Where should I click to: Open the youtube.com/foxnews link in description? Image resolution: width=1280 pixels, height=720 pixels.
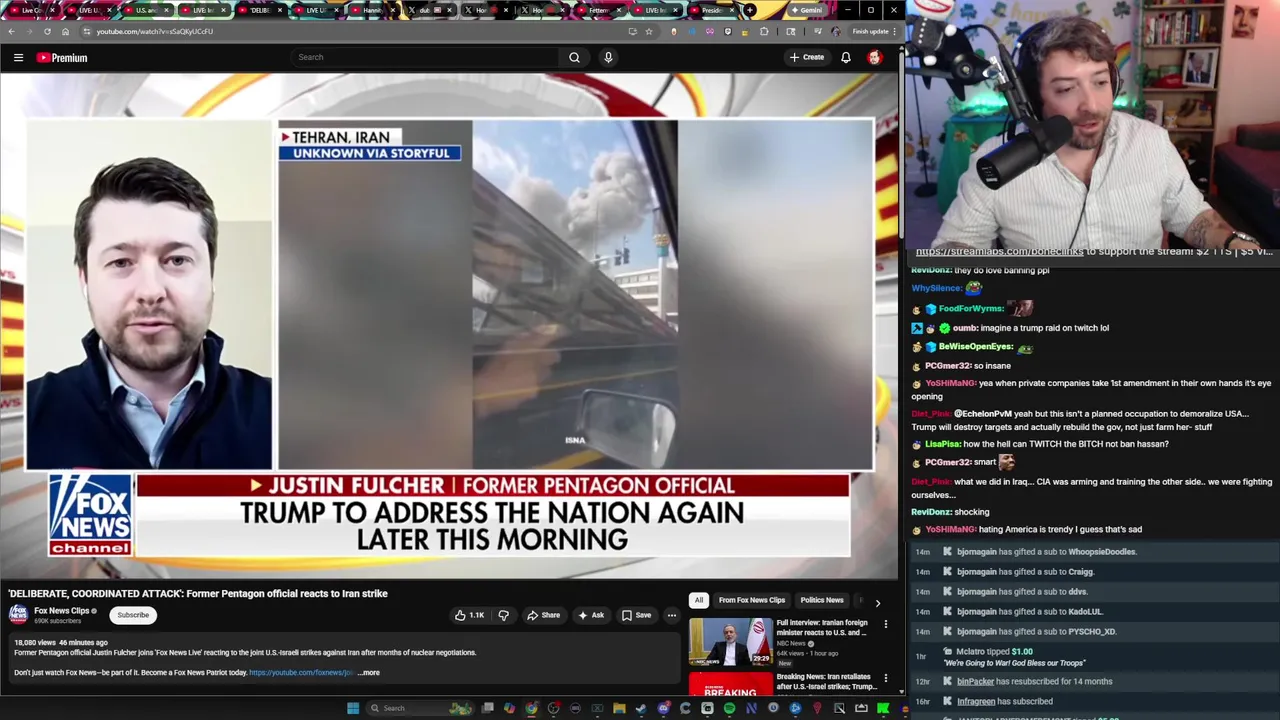tap(301, 673)
